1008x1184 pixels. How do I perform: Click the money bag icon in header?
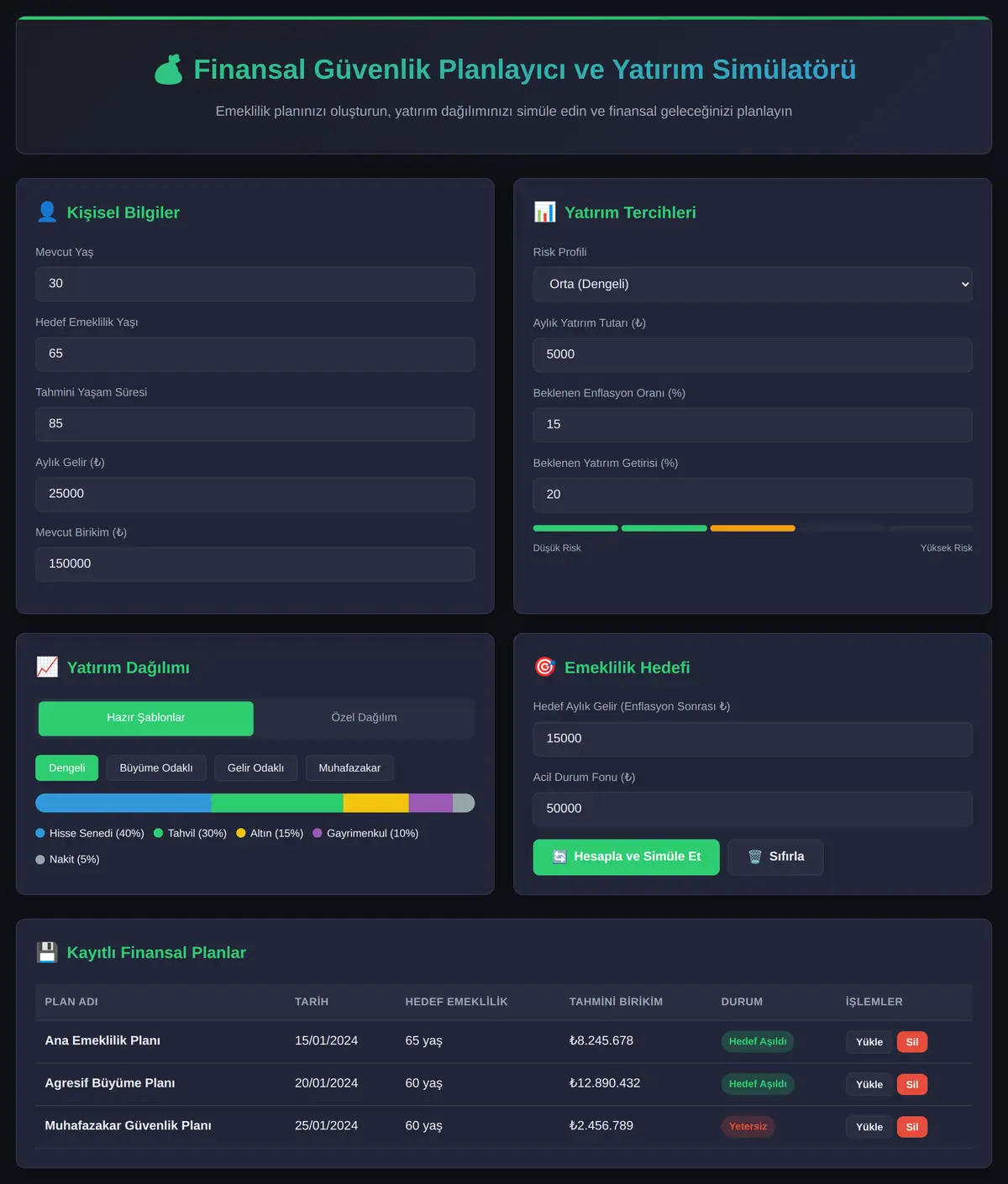point(168,70)
